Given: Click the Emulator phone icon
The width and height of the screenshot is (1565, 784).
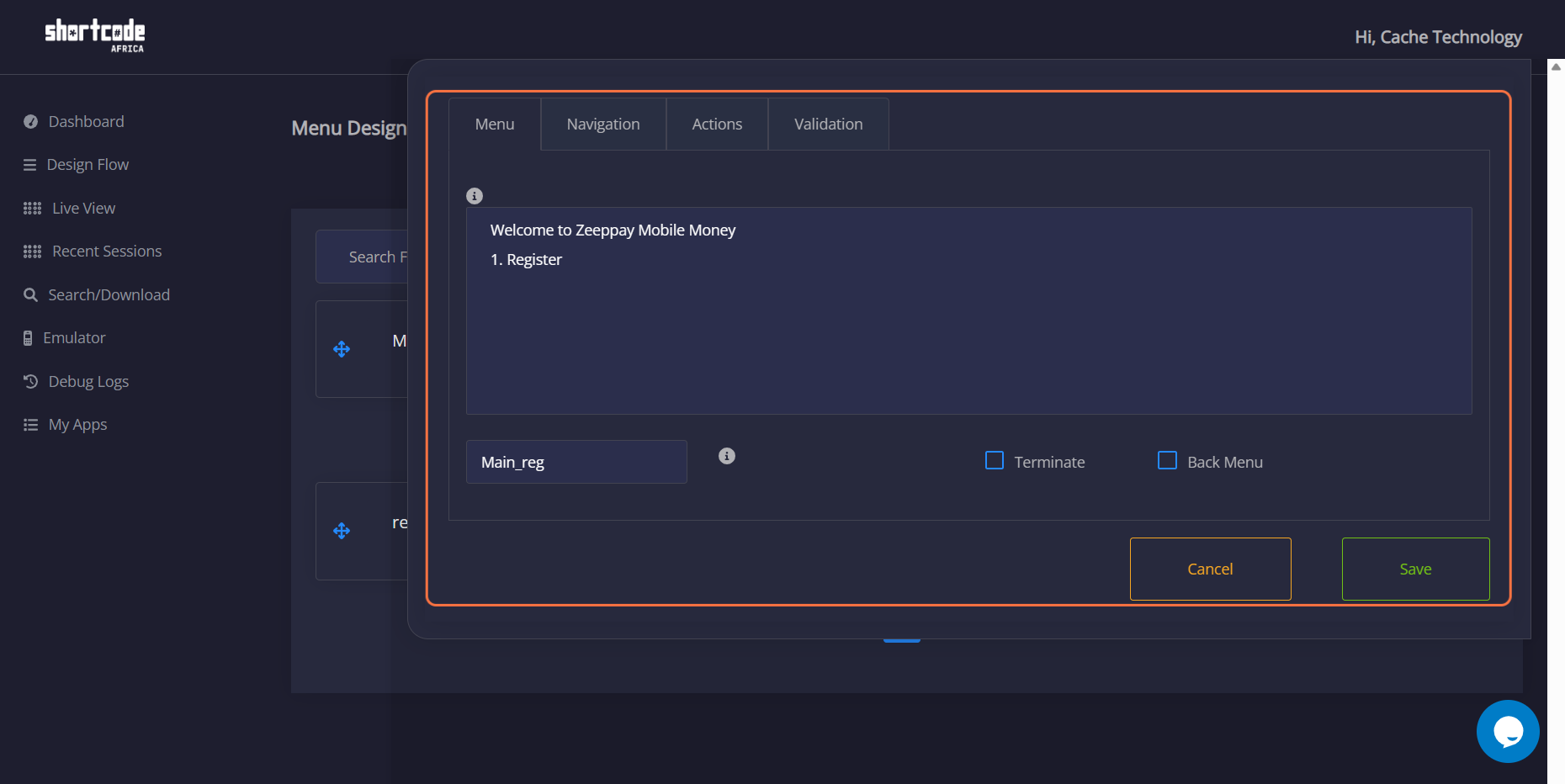Looking at the screenshot, I should (28, 338).
